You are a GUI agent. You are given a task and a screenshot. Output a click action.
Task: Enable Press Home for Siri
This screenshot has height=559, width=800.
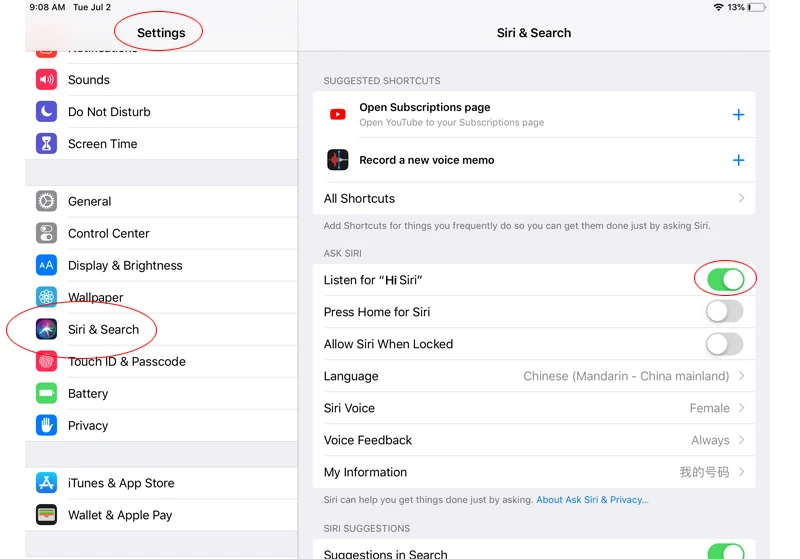coord(724,311)
